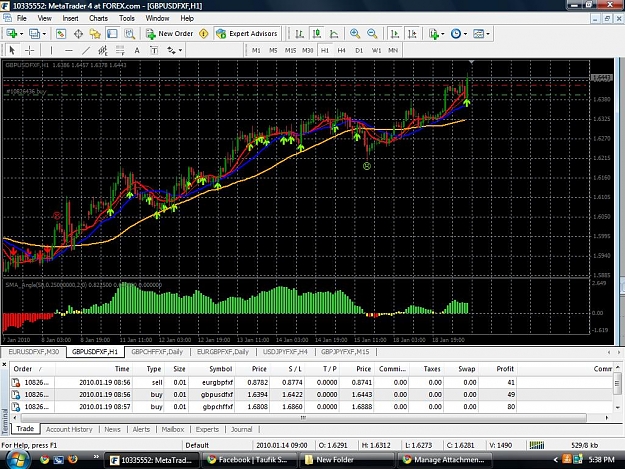This screenshot has width=625, height=469.
Task: Sort trades by Symbol column header
Action: (x=220, y=369)
